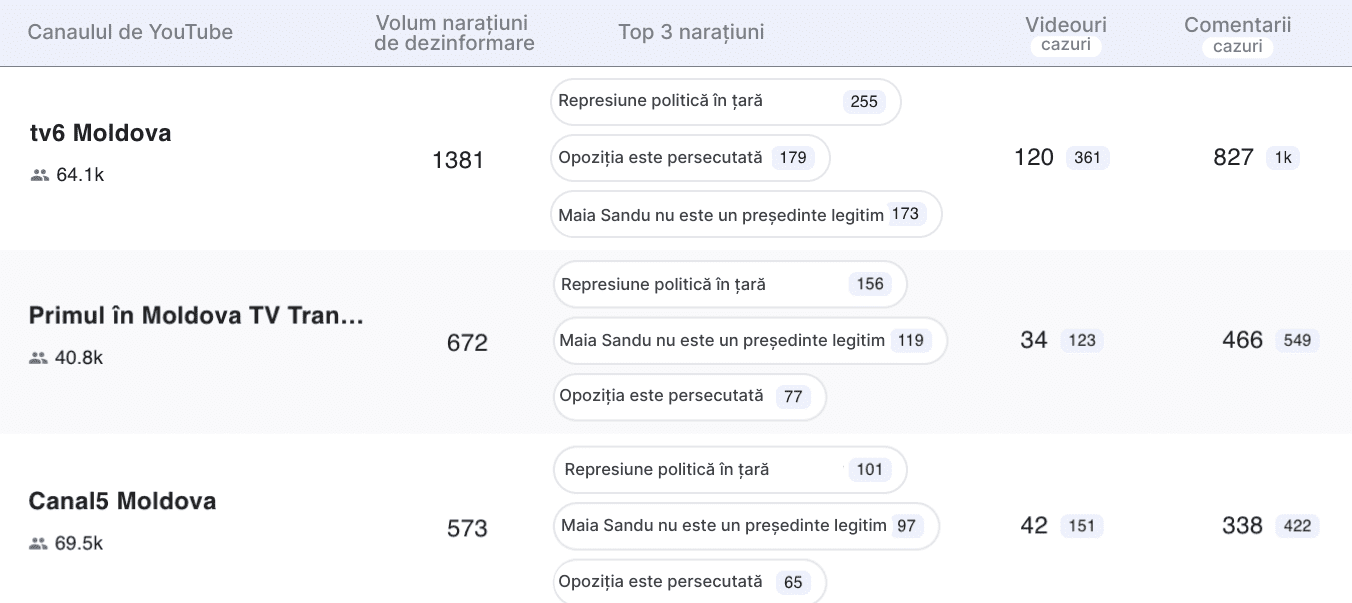Open the Primul în Moldova TV channel
1352x603 pixels.
point(196,316)
